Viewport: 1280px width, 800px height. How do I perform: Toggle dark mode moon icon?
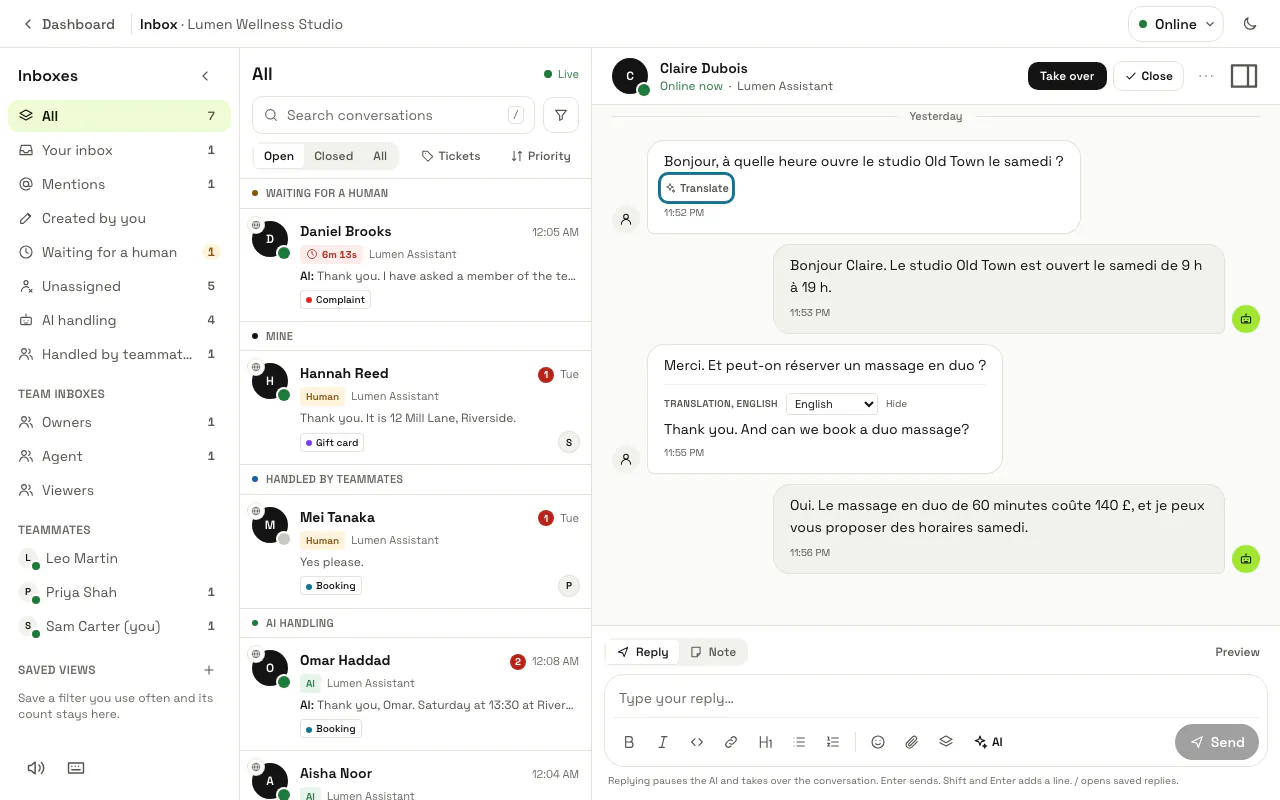tap(1249, 24)
